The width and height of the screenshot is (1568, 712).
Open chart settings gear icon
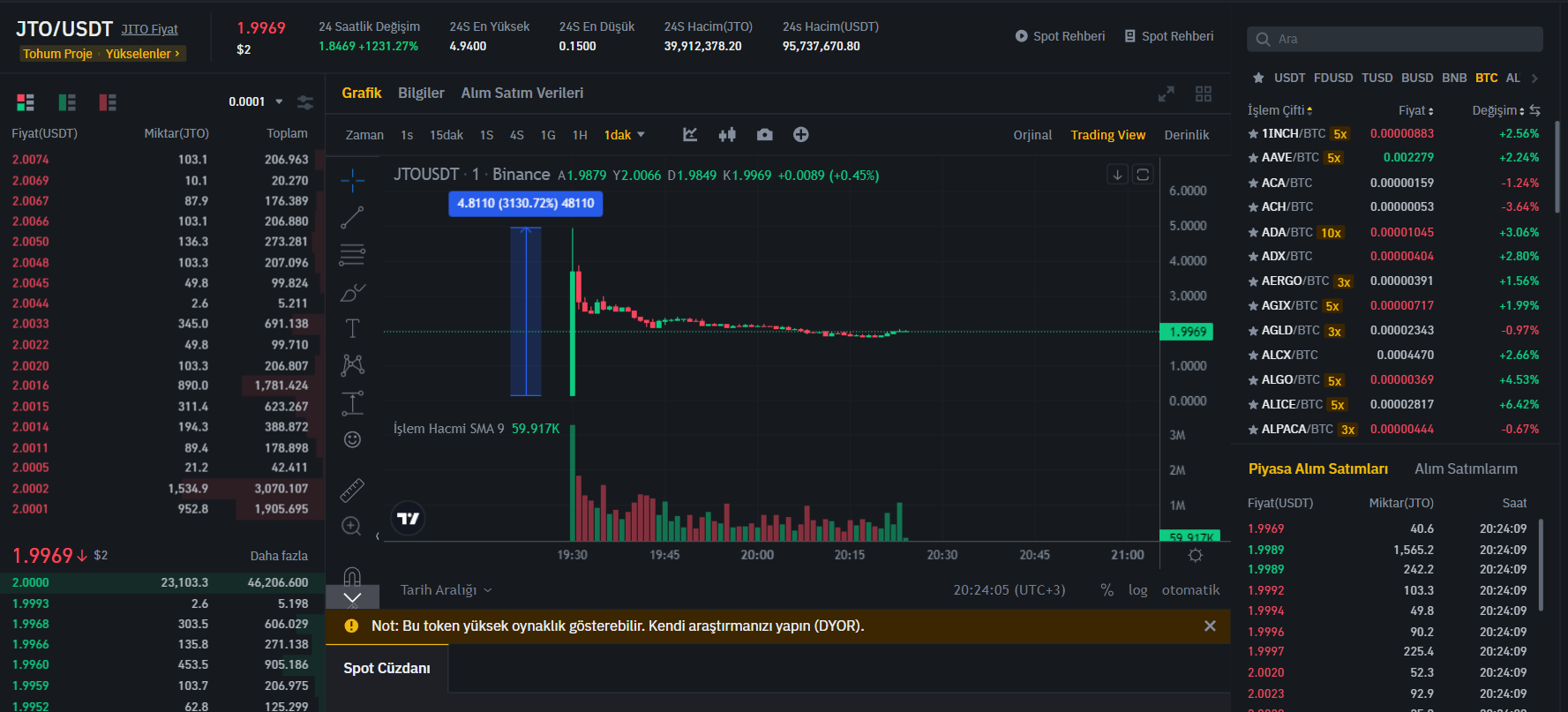point(1195,555)
